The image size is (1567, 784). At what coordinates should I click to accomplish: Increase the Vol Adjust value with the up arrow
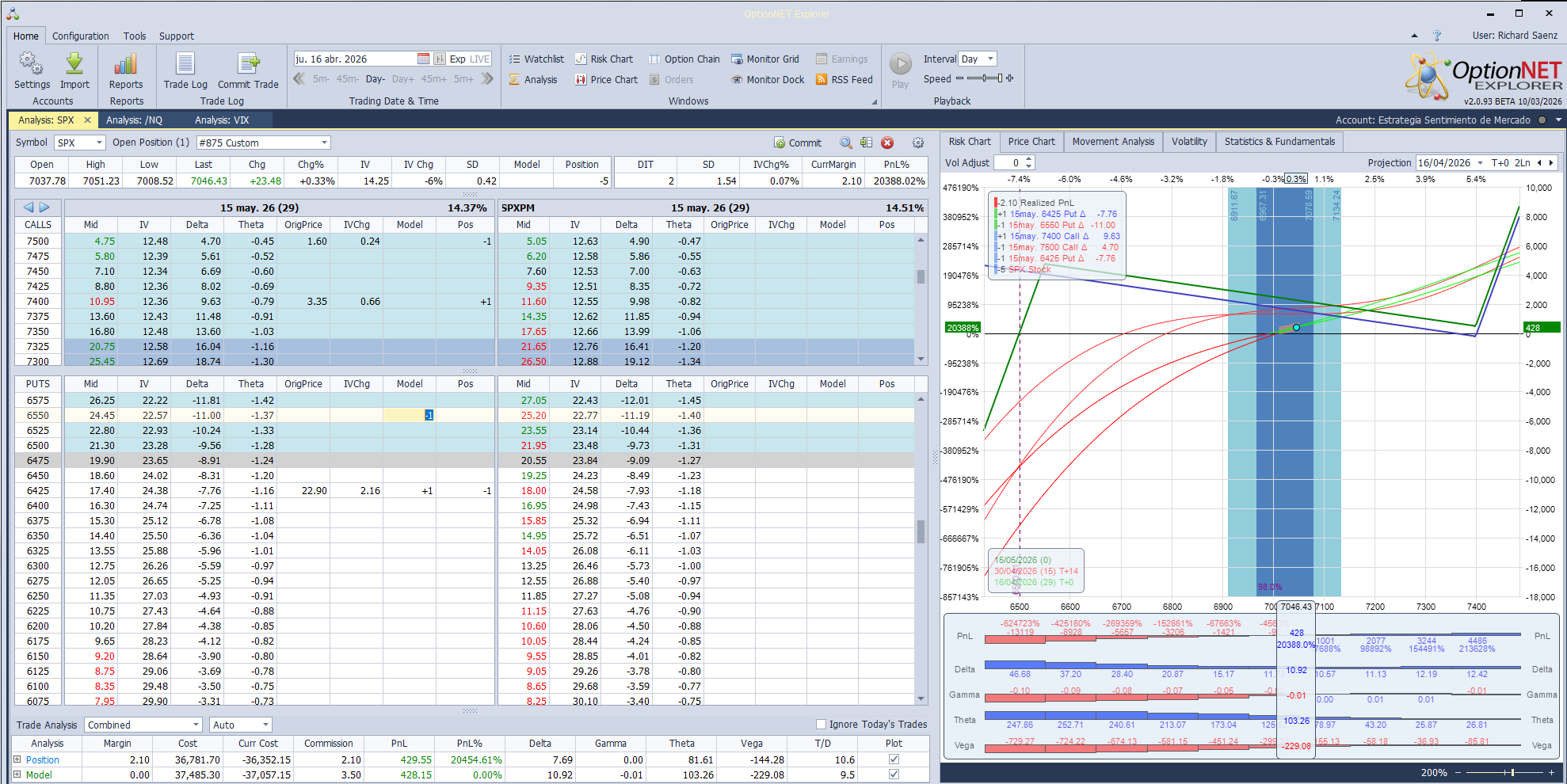pos(1028,159)
